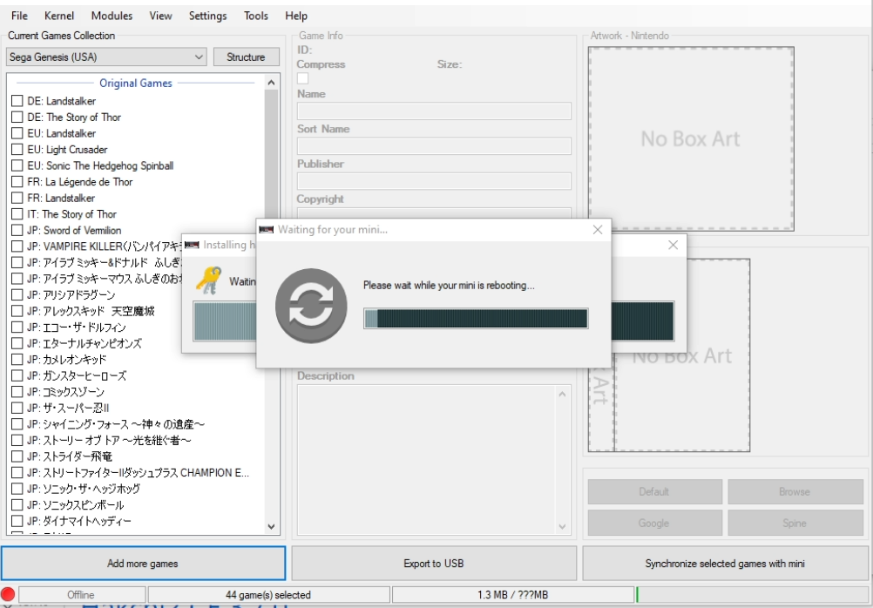Click Export to USB button

(x=434, y=563)
